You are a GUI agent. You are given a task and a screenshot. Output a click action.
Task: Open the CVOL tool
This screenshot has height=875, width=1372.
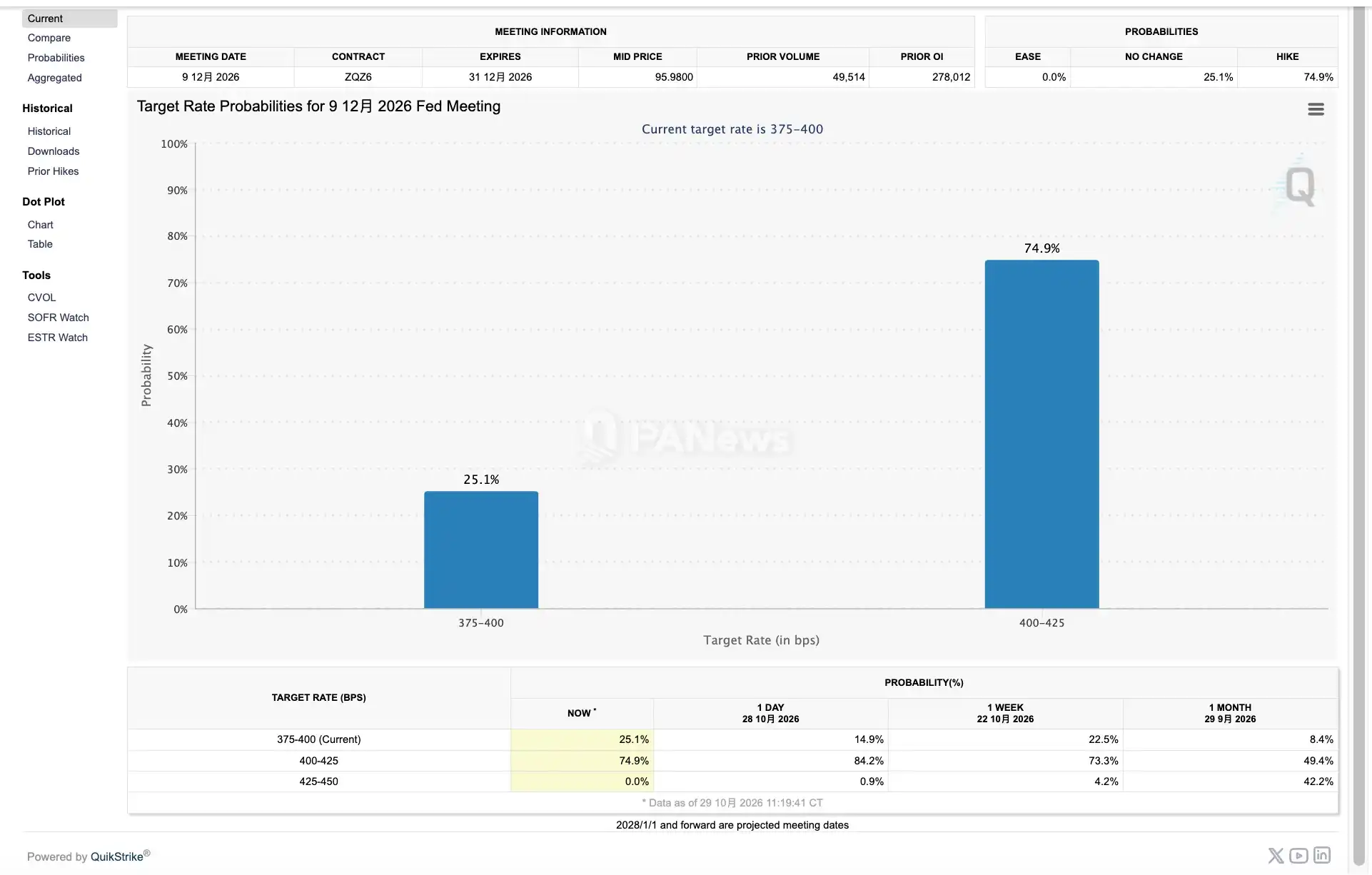point(41,298)
